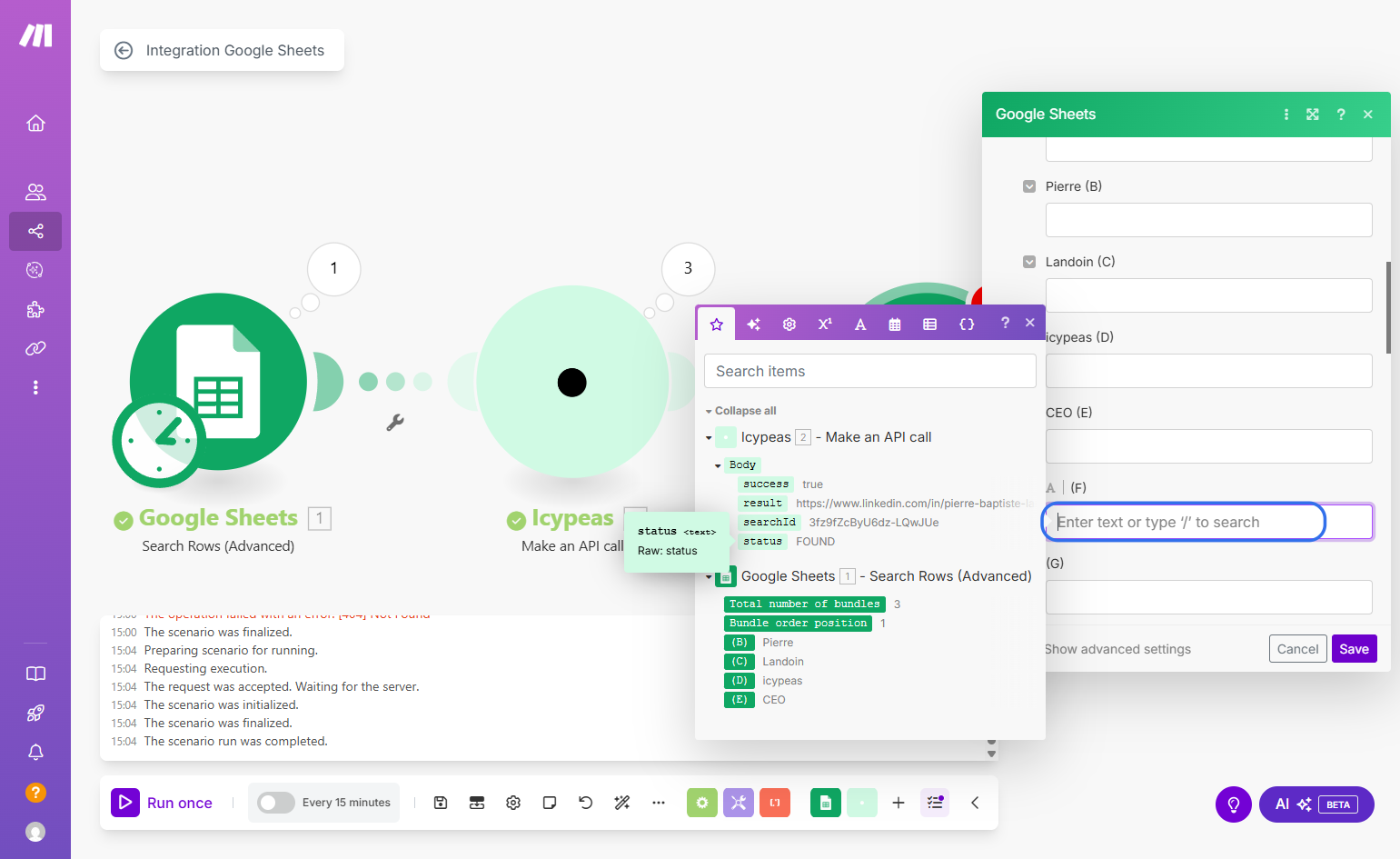The height and width of the screenshot is (859, 1400).
Task: Open the Notes icon in bottom toolbar
Action: pos(550,803)
